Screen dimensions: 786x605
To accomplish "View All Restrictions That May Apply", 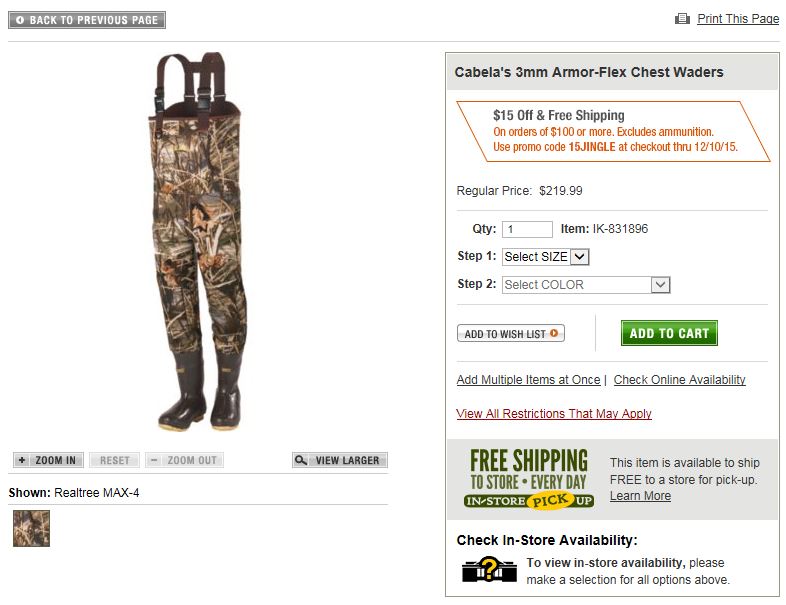I will [554, 414].
